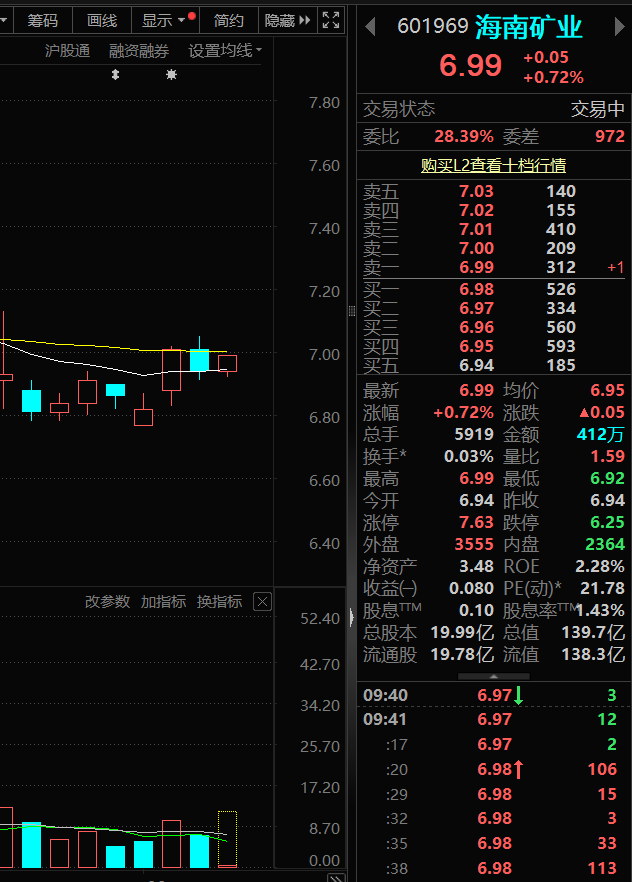Click the sun-shaped marker above chart
This screenshot has width=632, height=882.
[171, 74]
